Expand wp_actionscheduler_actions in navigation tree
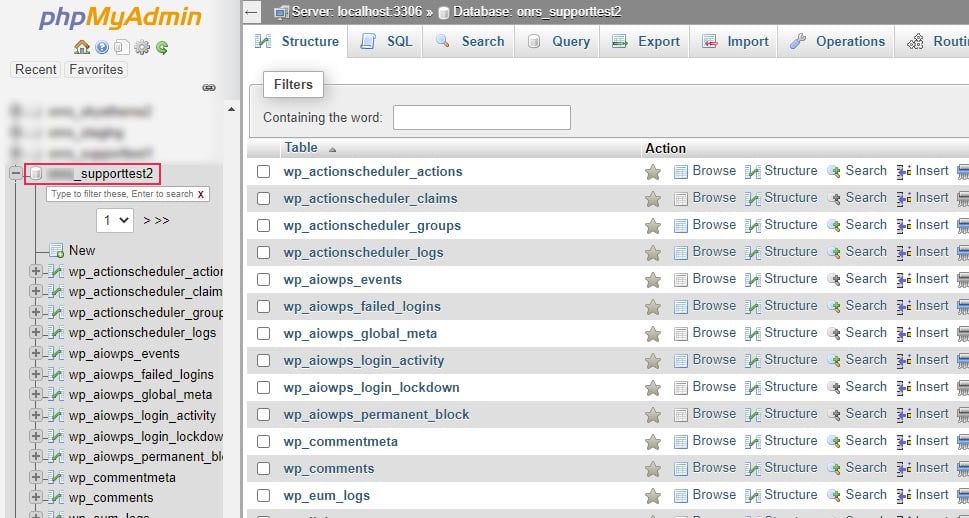This screenshot has width=969, height=518. (x=35, y=271)
